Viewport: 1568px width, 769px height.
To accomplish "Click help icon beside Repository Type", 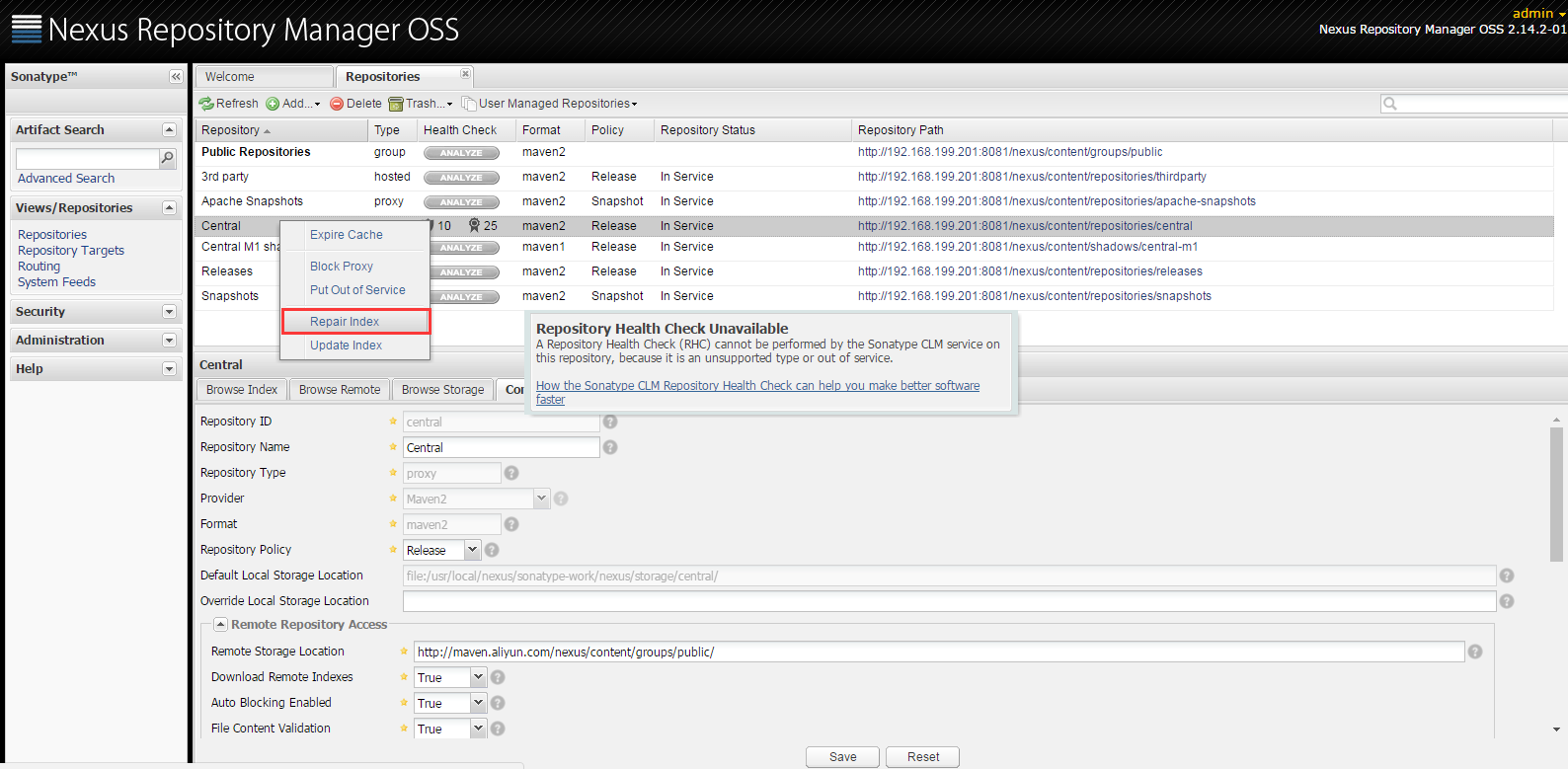I will (511, 473).
